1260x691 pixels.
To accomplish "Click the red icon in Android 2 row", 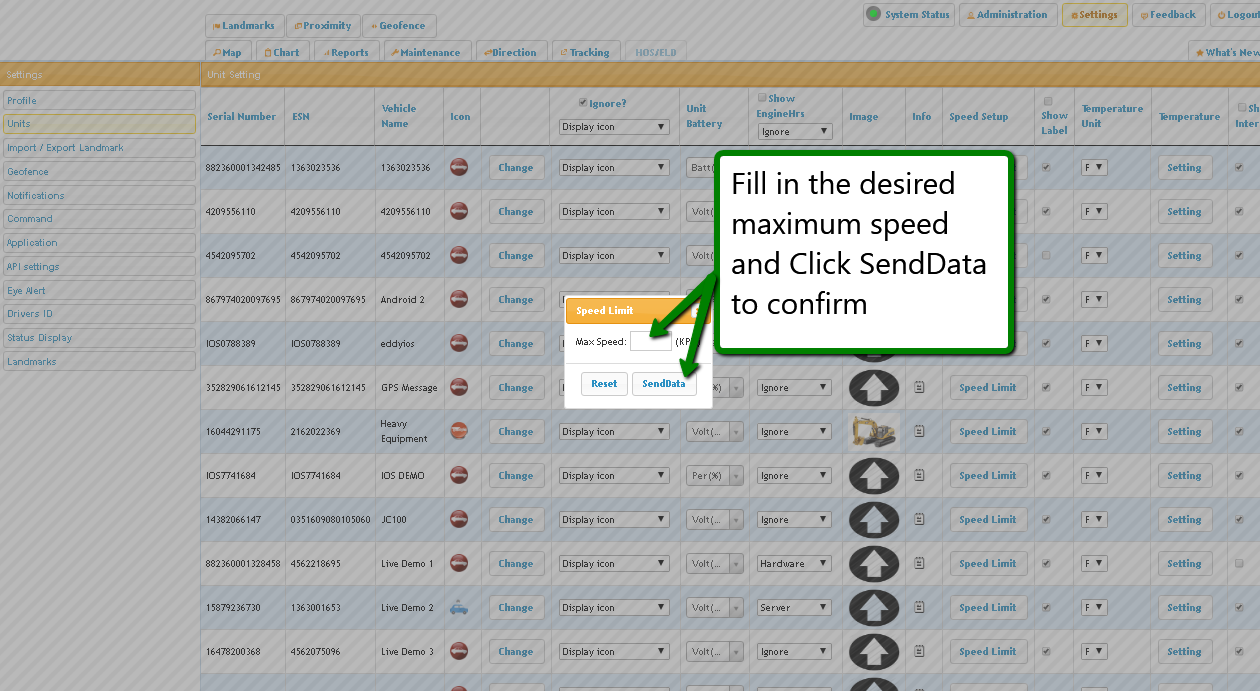I will (459, 299).
